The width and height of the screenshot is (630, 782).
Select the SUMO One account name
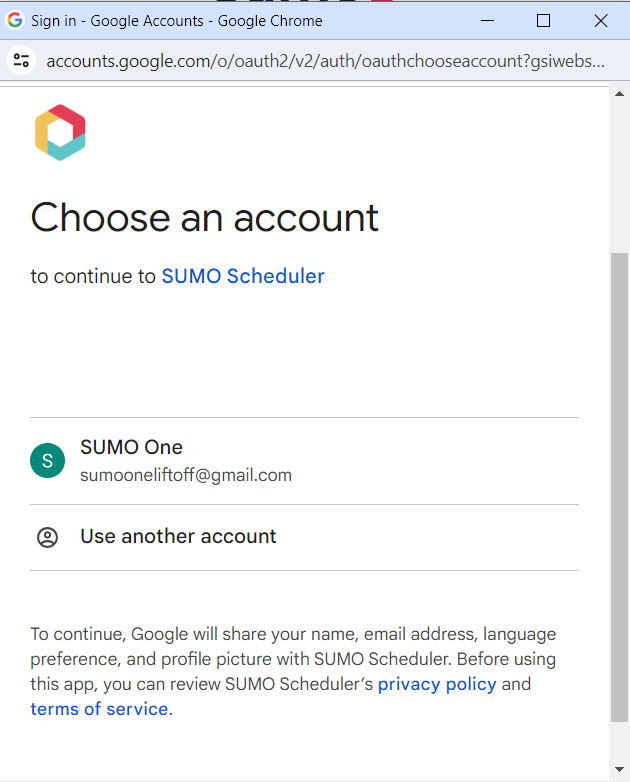click(131, 447)
